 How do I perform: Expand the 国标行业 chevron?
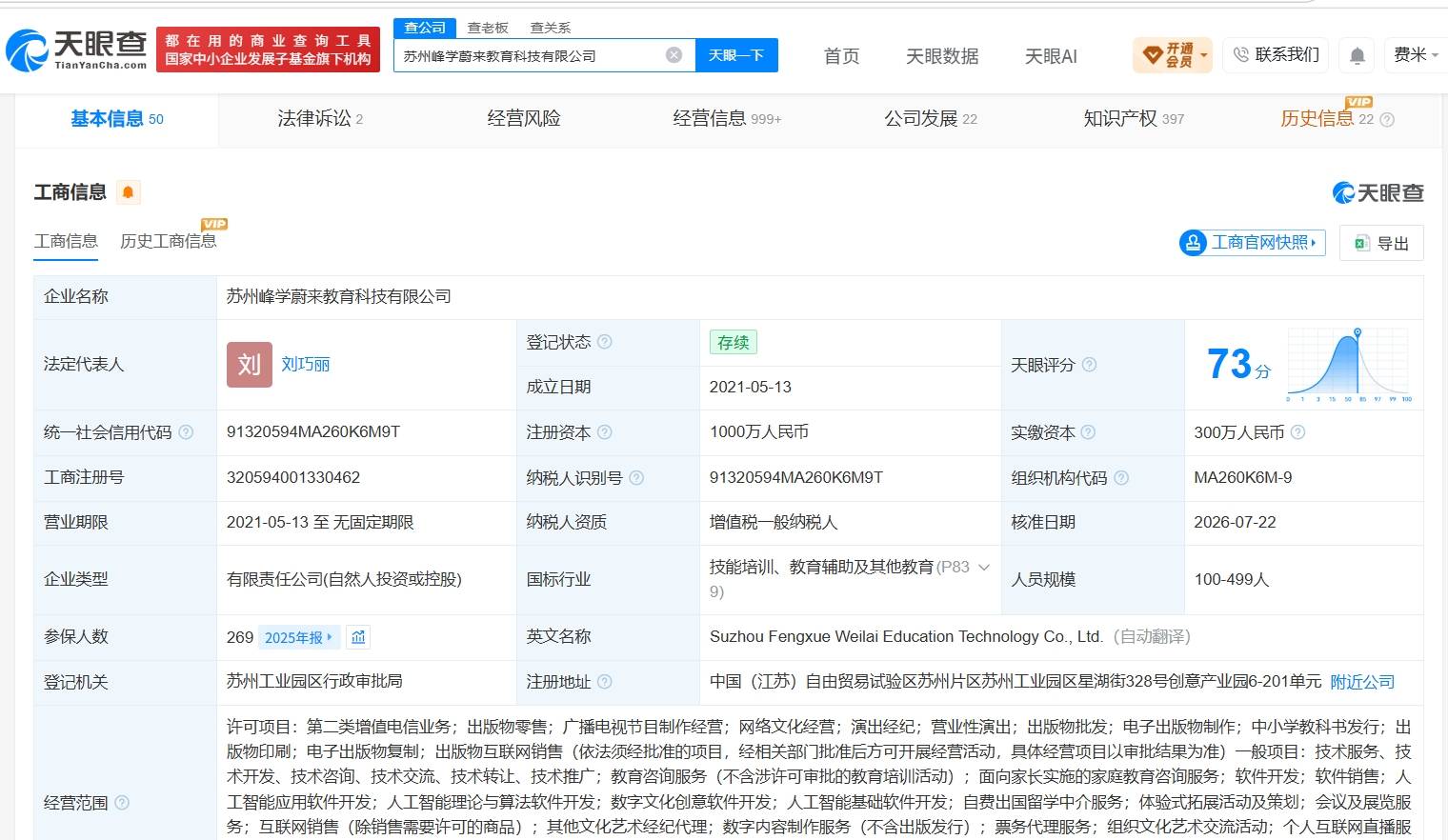(984, 567)
